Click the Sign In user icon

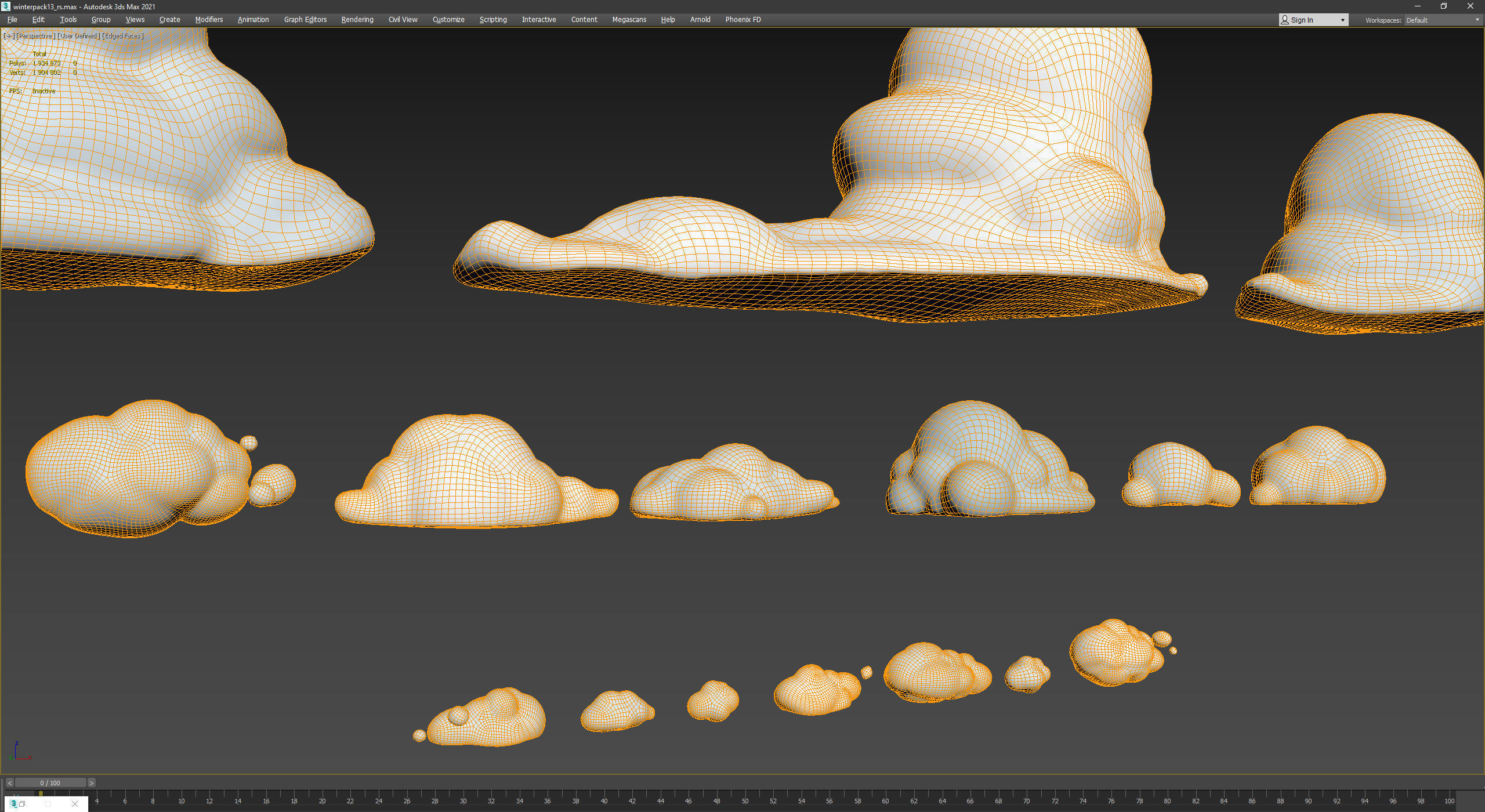tap(1285, 20)
